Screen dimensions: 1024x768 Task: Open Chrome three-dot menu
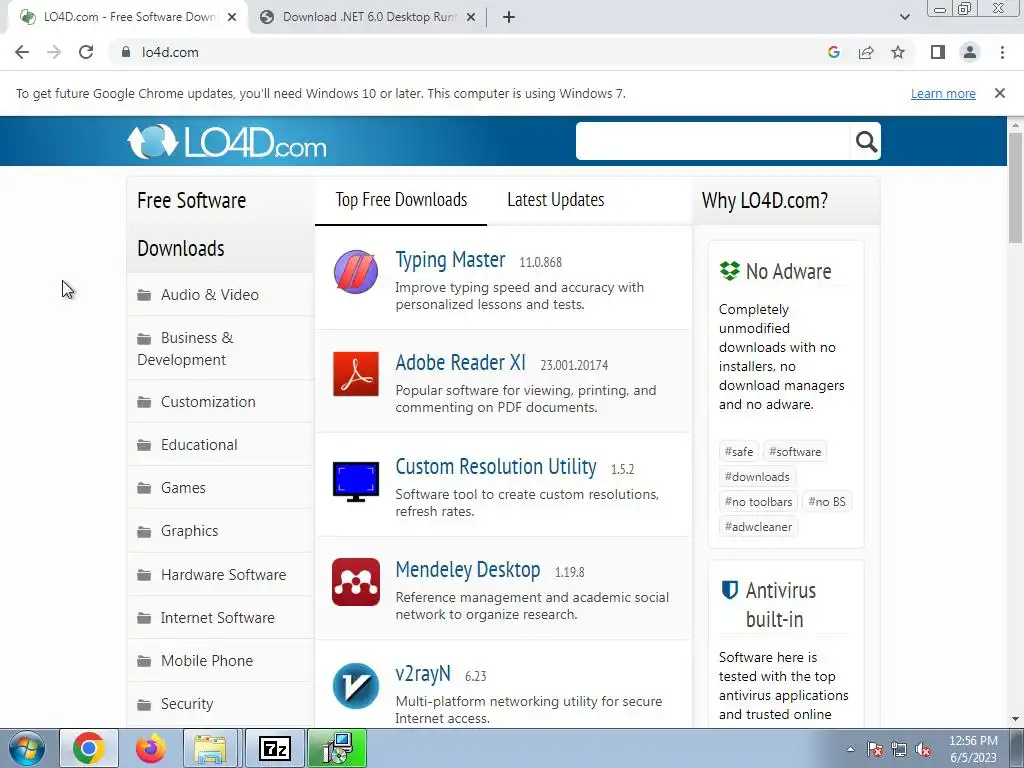(x=1002, y=52)
